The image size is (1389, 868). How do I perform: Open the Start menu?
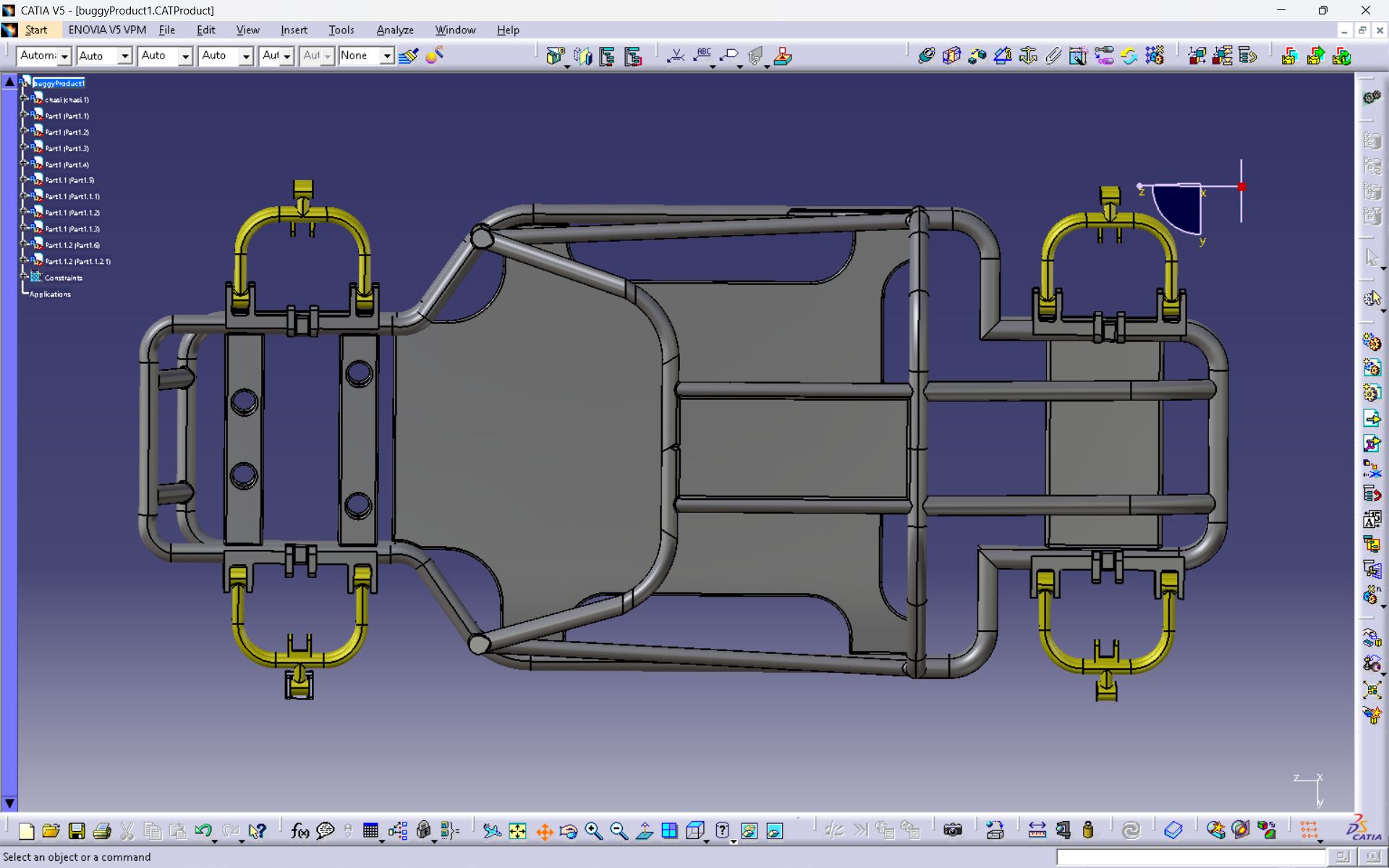tap(36, 30)
